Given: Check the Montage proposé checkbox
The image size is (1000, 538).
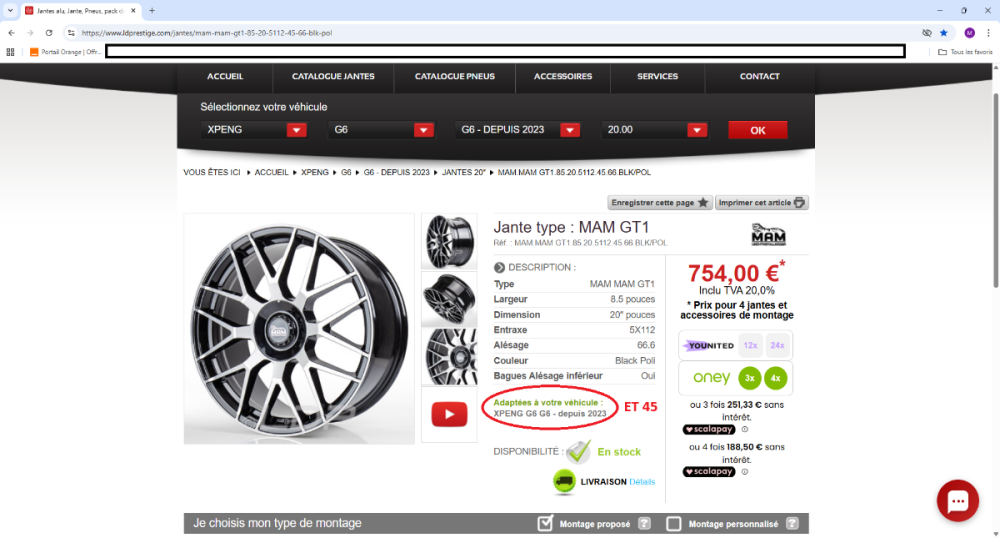Looking at the screenshot, I should 545,523.
